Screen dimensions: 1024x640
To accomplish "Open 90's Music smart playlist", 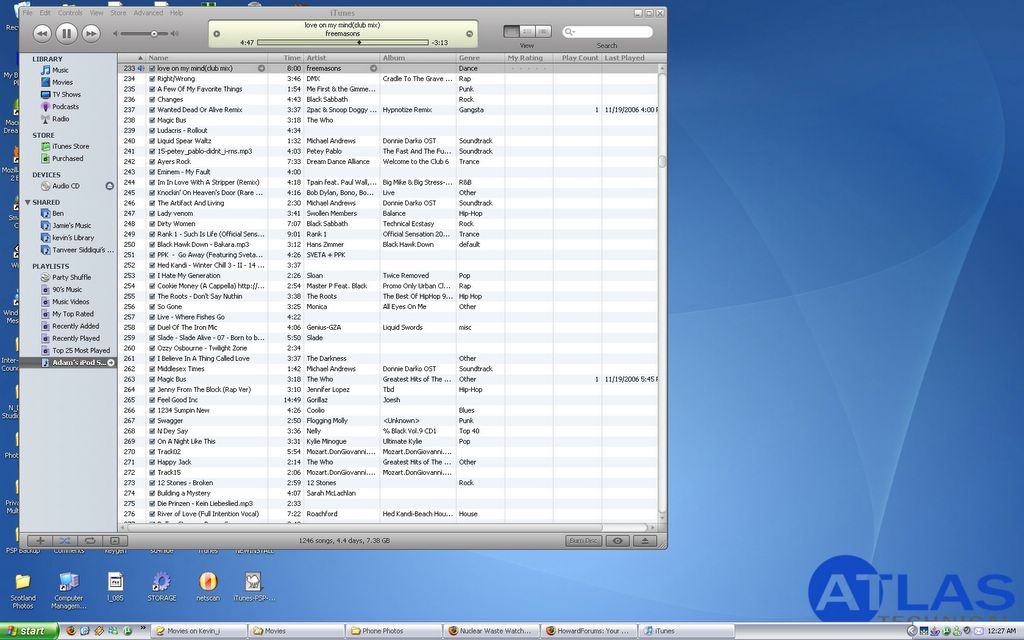I will tap(67, 289).
